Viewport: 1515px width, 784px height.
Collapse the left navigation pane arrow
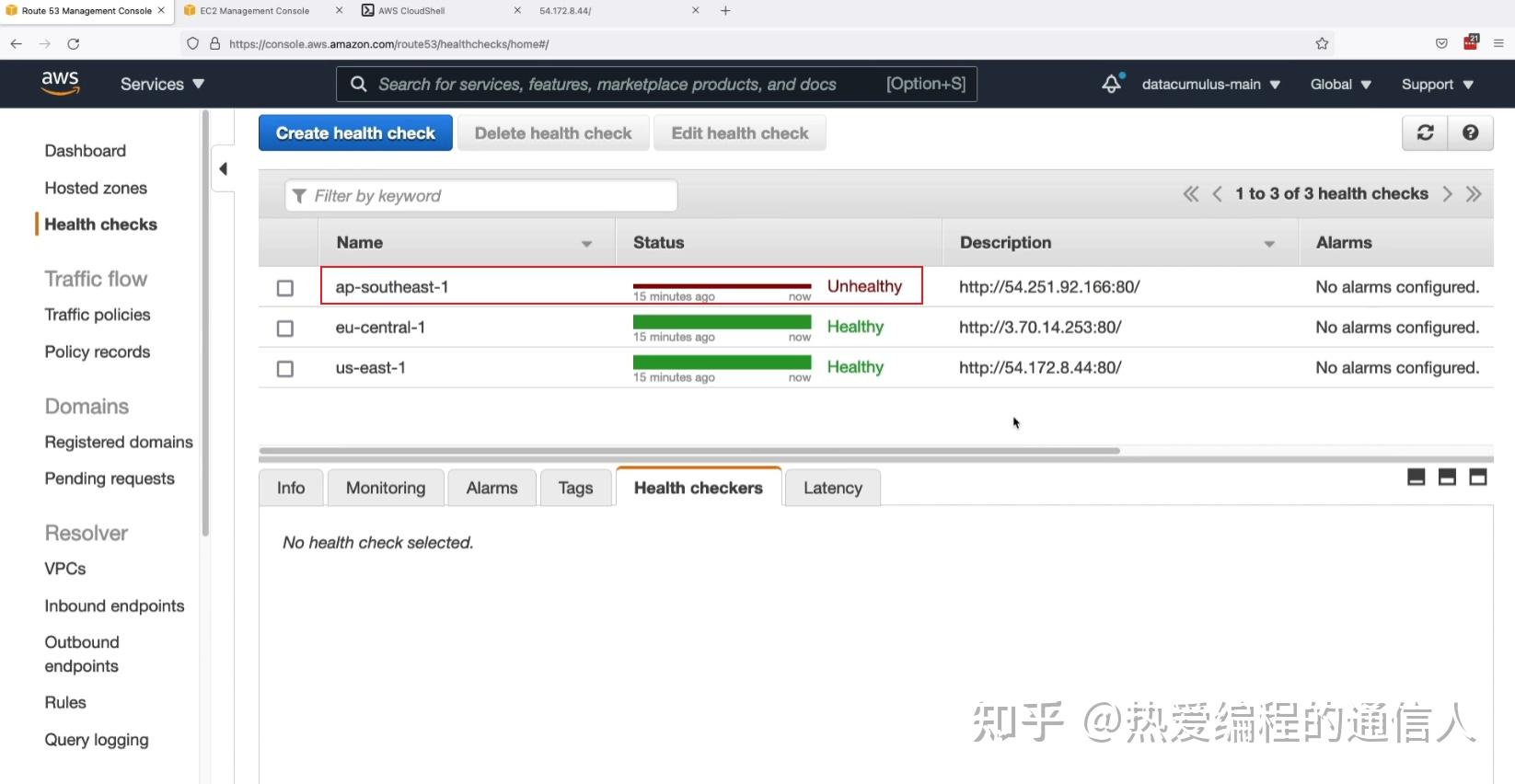(223, 168)
